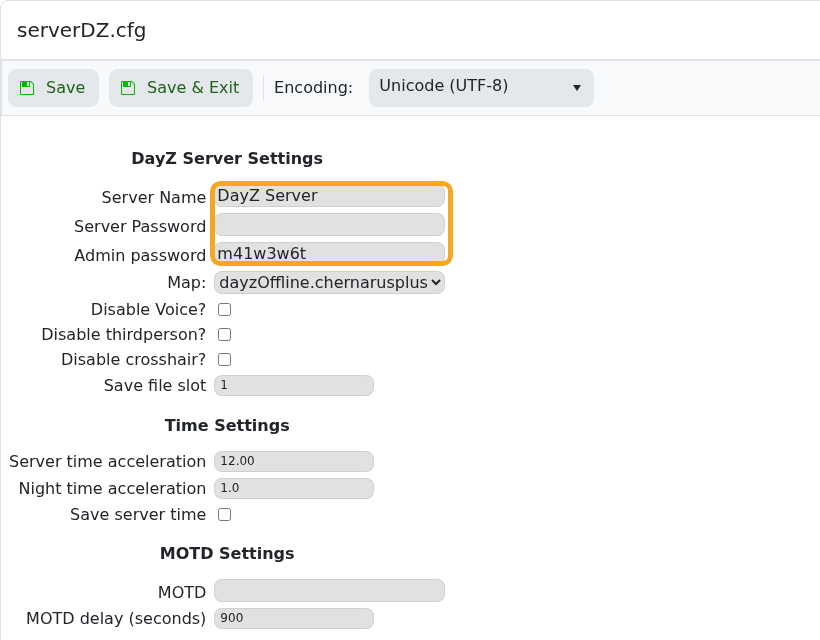Click the Encoding: label

click(x=313, y=87)
